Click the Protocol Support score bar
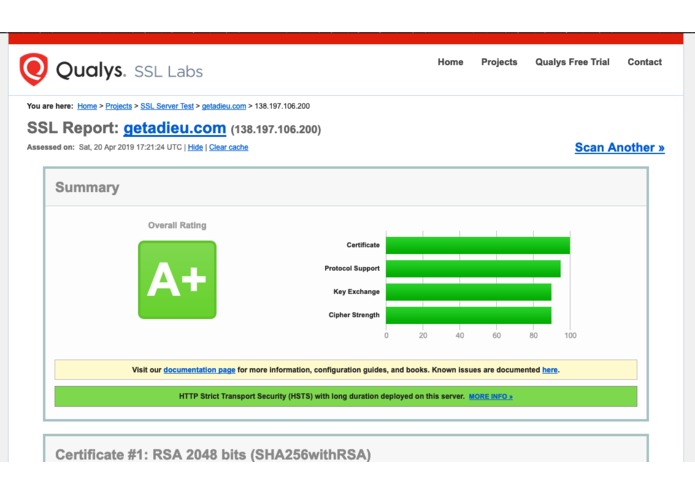Viewport: 695px width, 494px height. pos(473,269)
